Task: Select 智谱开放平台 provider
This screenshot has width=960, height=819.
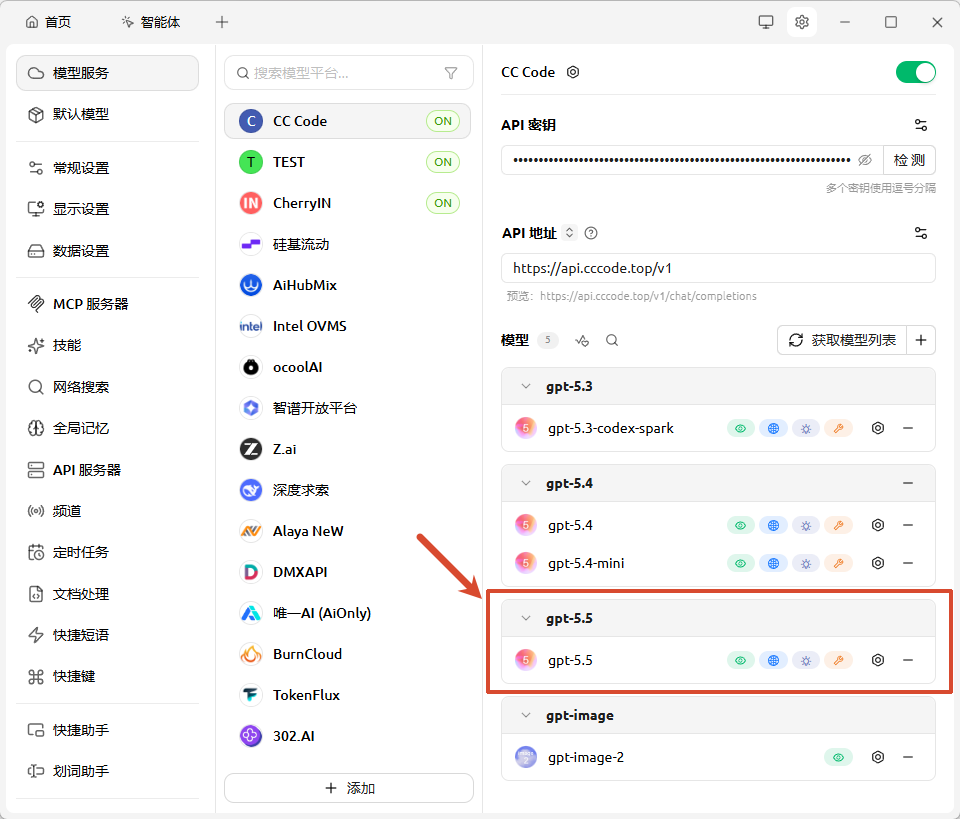Action: (x=347, y=408)
